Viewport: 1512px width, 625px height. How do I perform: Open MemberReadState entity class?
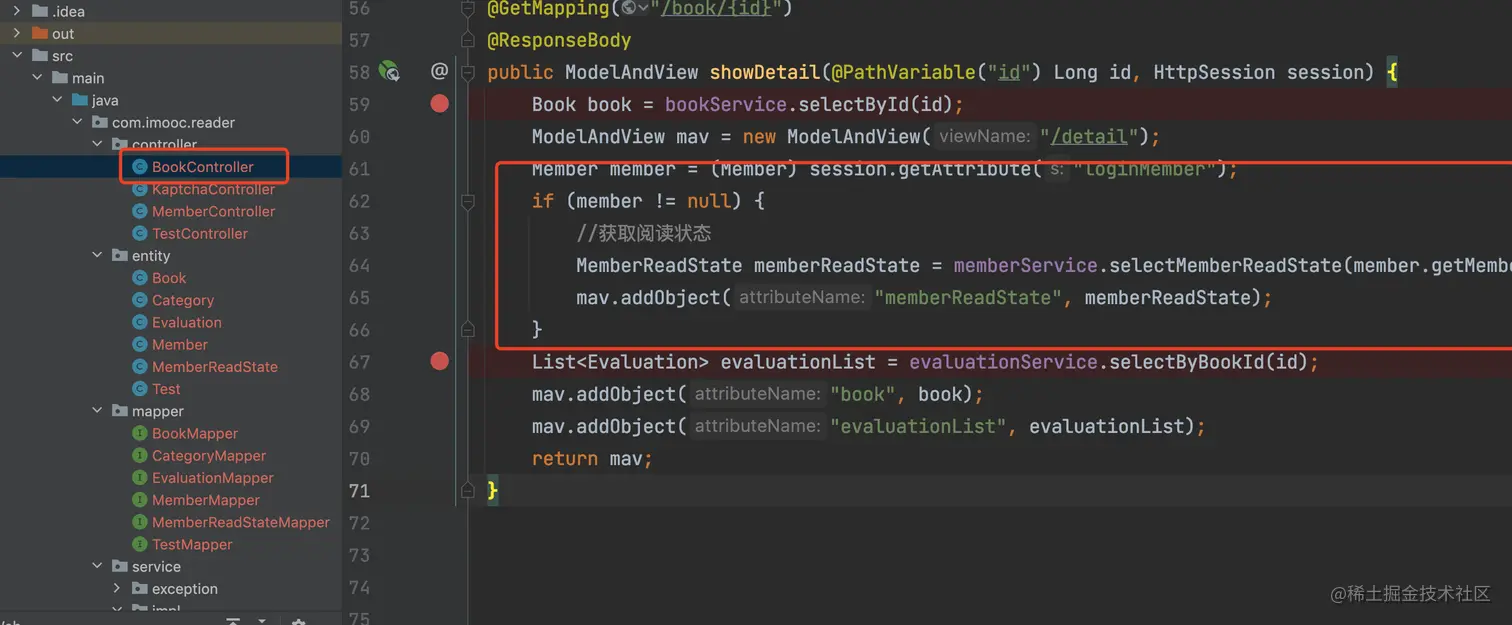click(x=215, y=367)
